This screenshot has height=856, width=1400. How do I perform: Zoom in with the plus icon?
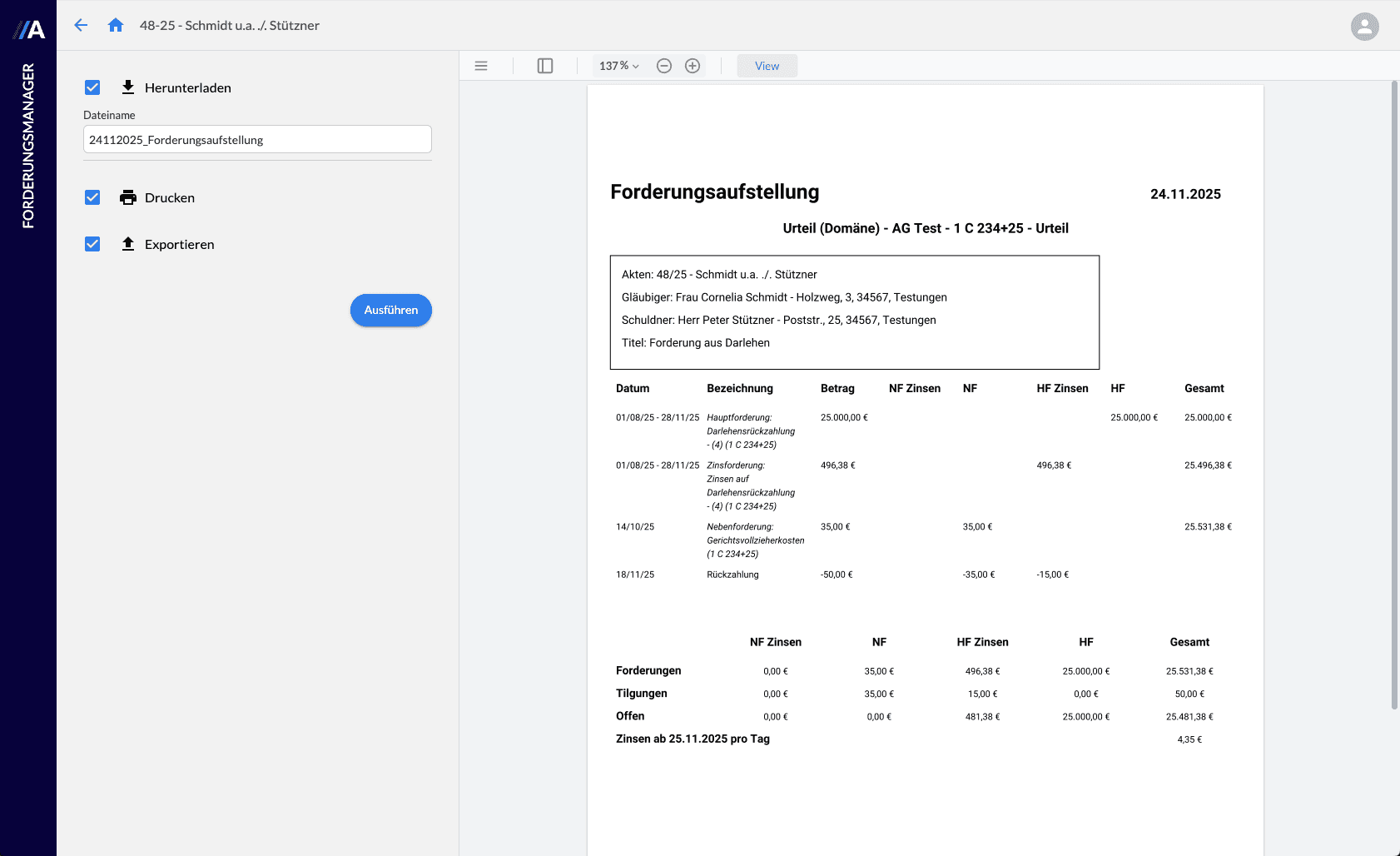(693, 66)
